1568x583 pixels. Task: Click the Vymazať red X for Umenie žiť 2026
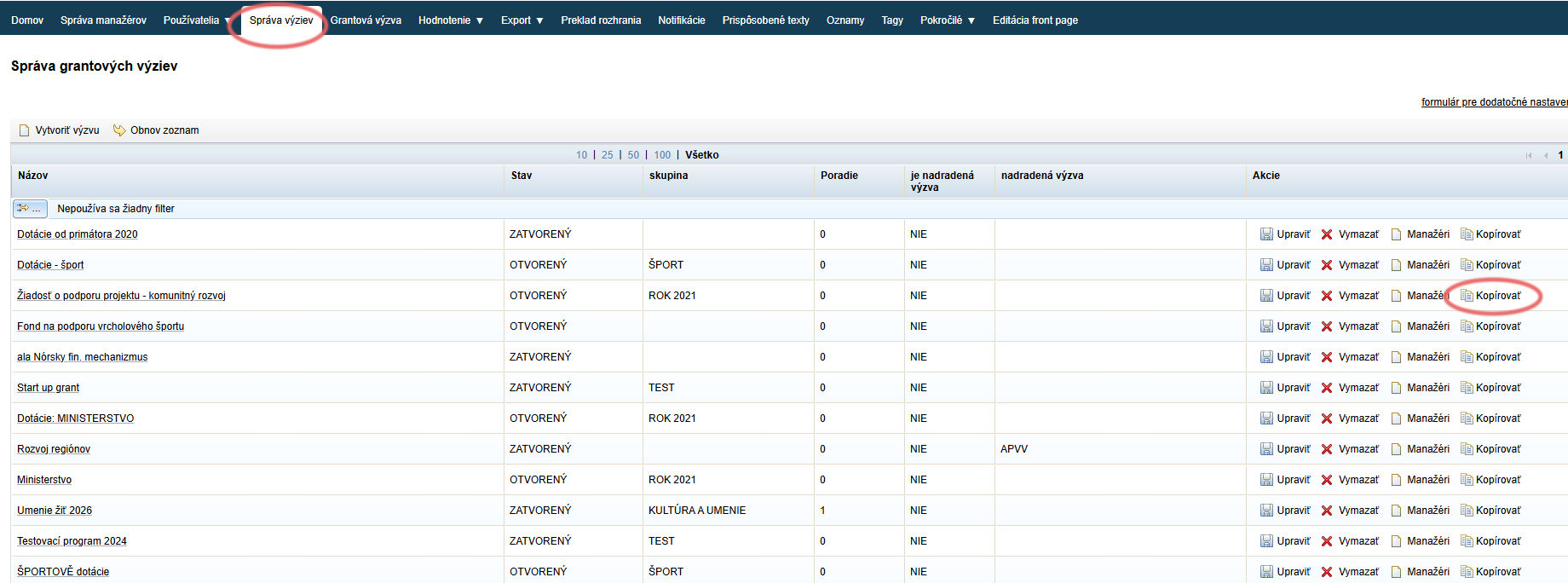[1327, 511]
